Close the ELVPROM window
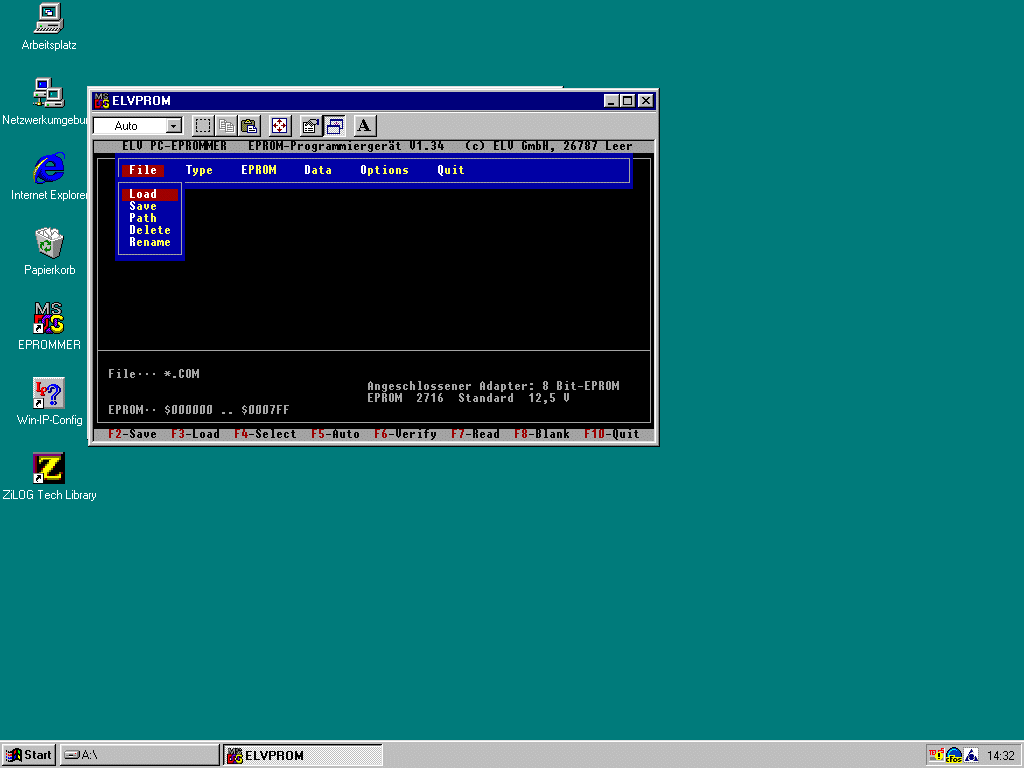The image size is (1024, 768). coord(646,101)
